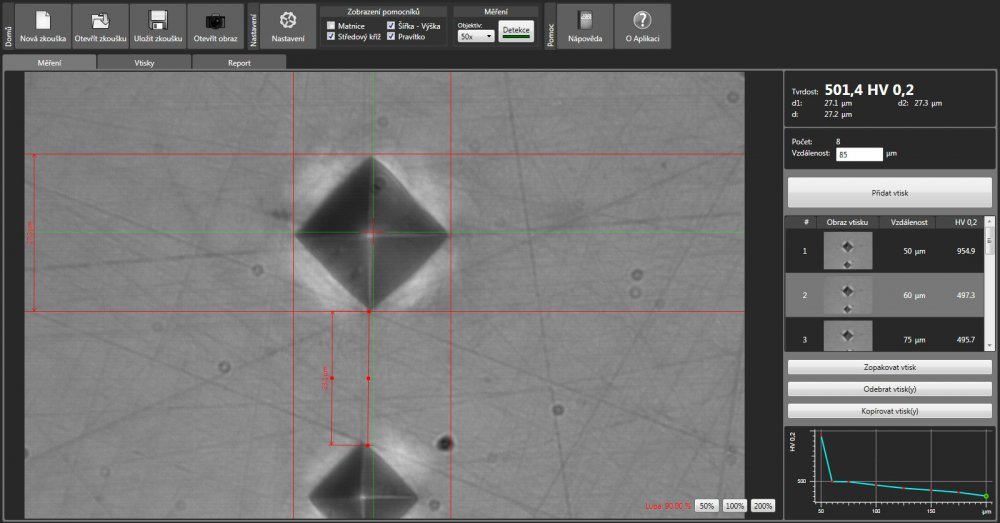Uncheck the Pravítko ruler checkbox
1000x523 pixels.
tap(391, 36)
